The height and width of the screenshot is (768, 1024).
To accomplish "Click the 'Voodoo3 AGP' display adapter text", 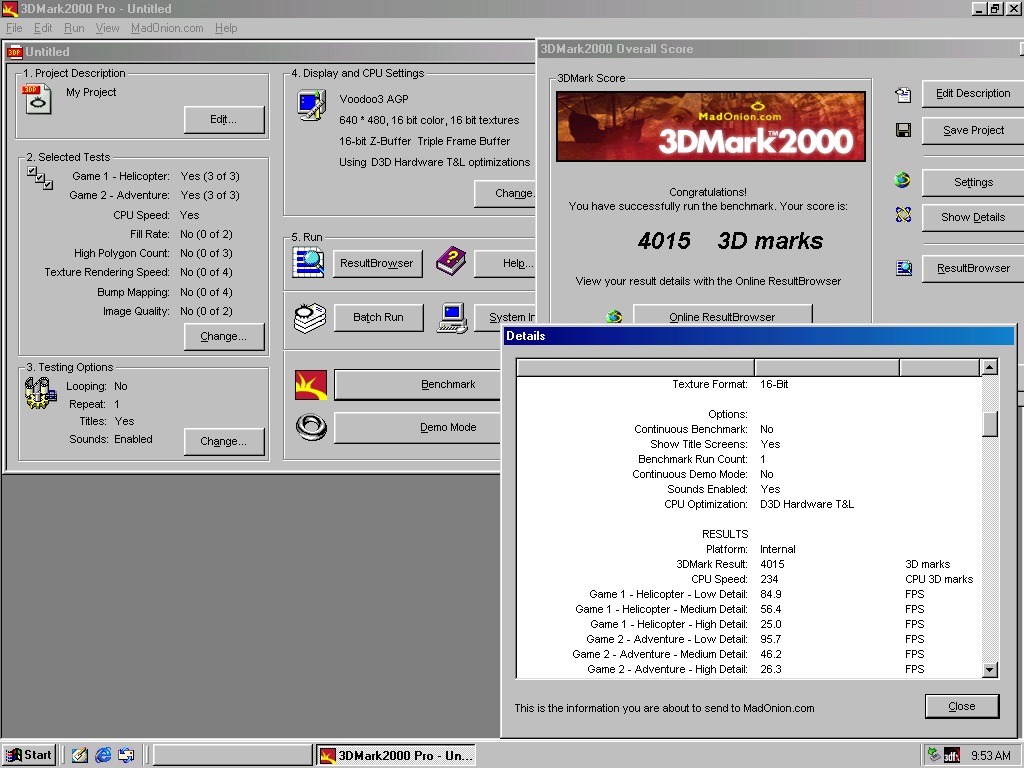I will 374,99.
